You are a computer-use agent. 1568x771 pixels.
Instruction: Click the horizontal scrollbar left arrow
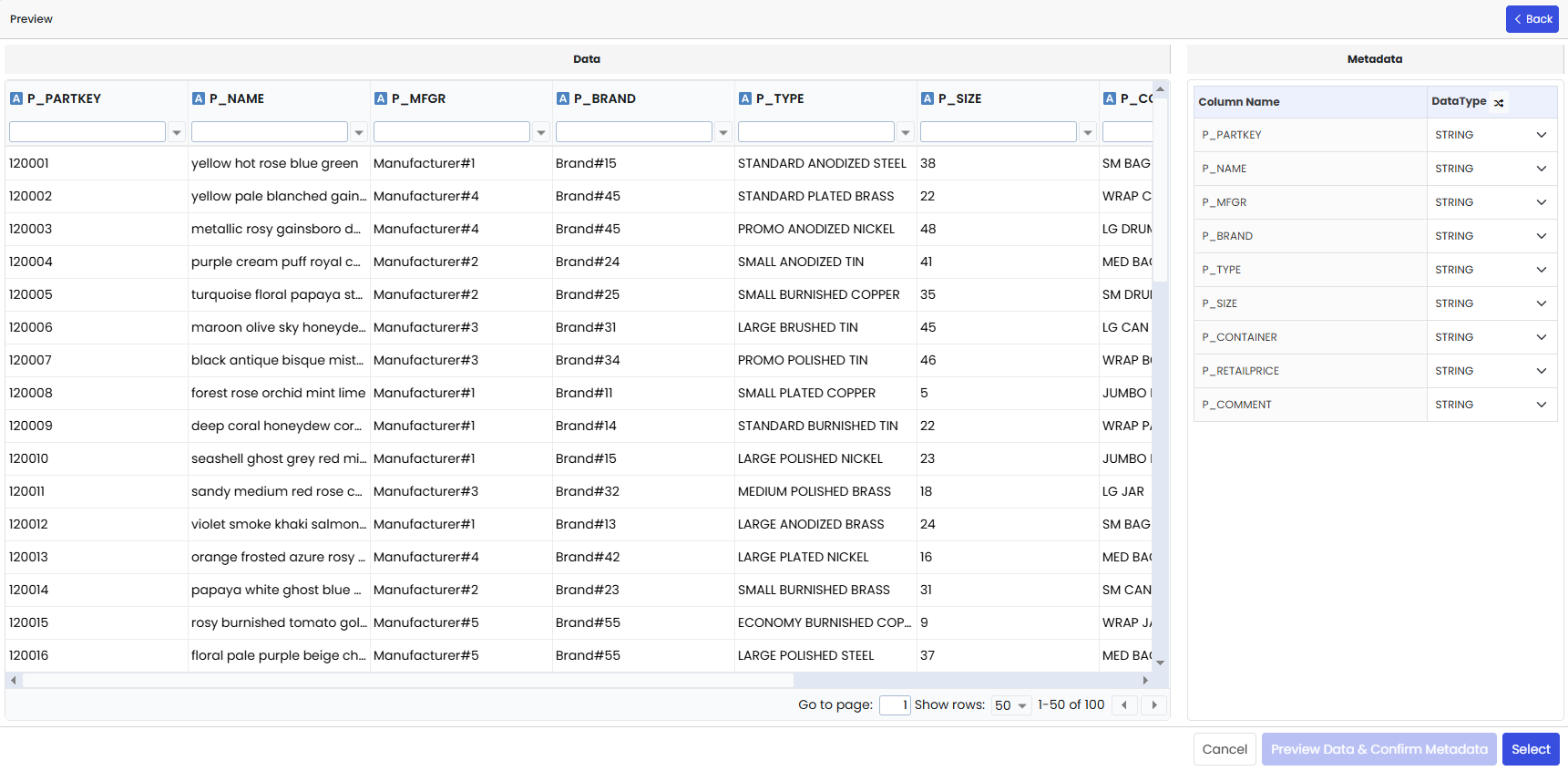tap(13, 681)
